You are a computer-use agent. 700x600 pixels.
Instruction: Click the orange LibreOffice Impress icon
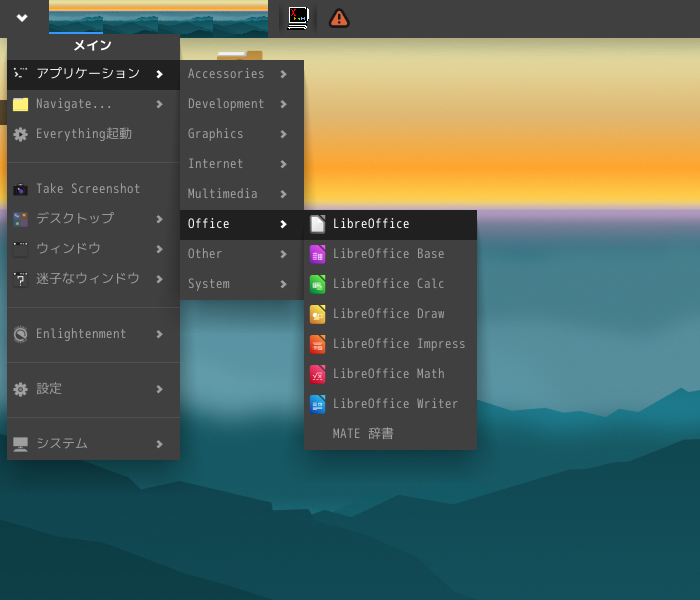tap(317, 344)
